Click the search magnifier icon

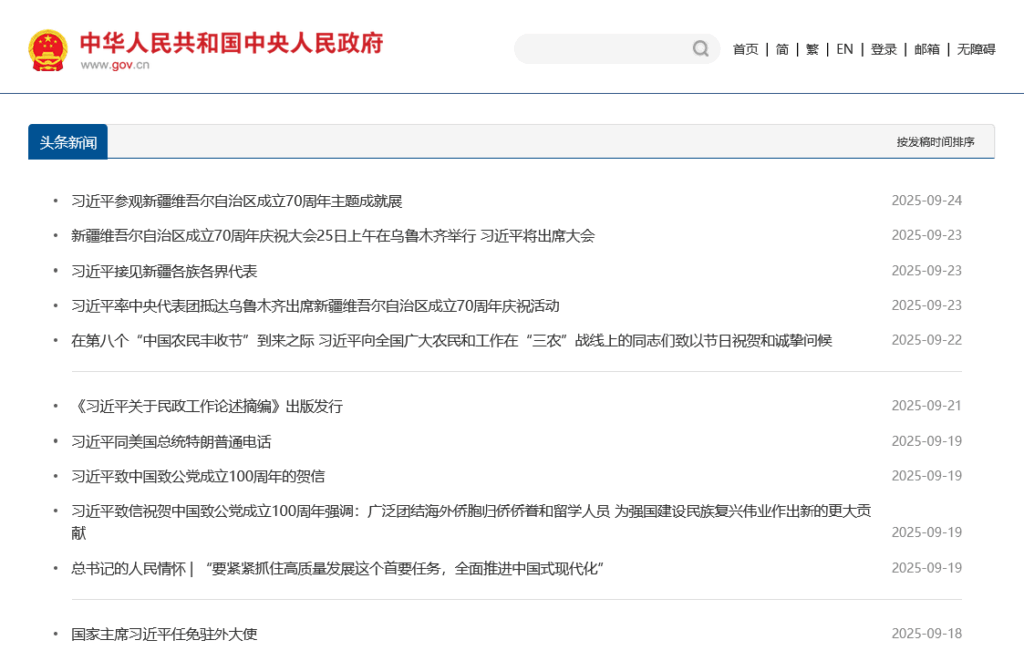701,49
